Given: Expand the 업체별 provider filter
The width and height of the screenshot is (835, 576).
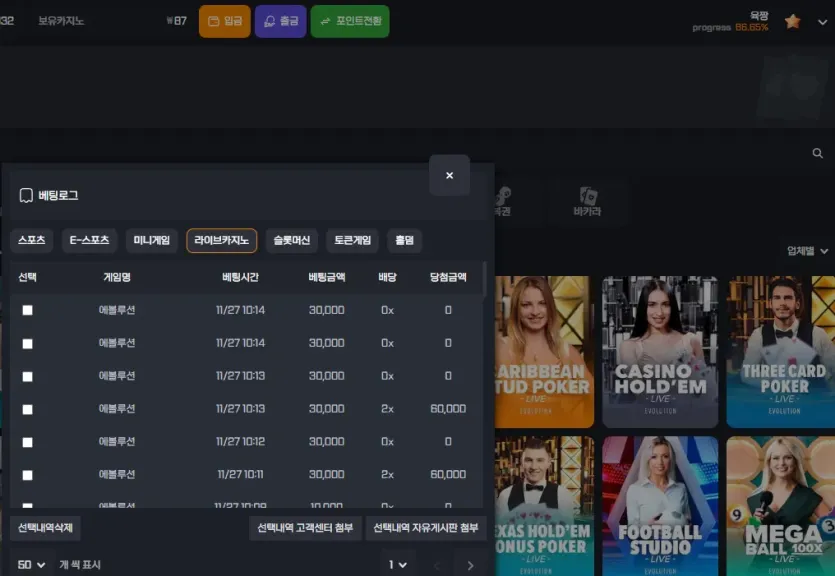Looking at the screenshot, I should [x=807, y=251].
